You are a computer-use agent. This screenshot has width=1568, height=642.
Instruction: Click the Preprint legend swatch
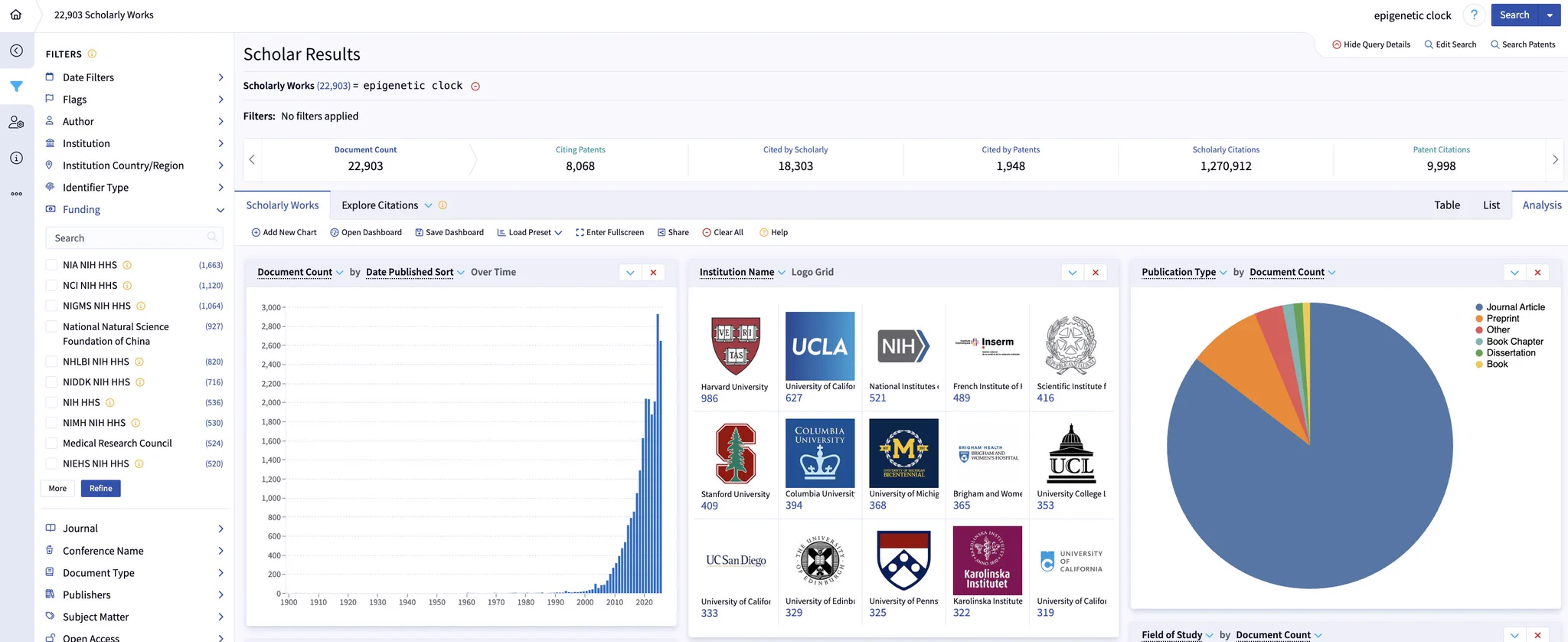coord(1479,319)
